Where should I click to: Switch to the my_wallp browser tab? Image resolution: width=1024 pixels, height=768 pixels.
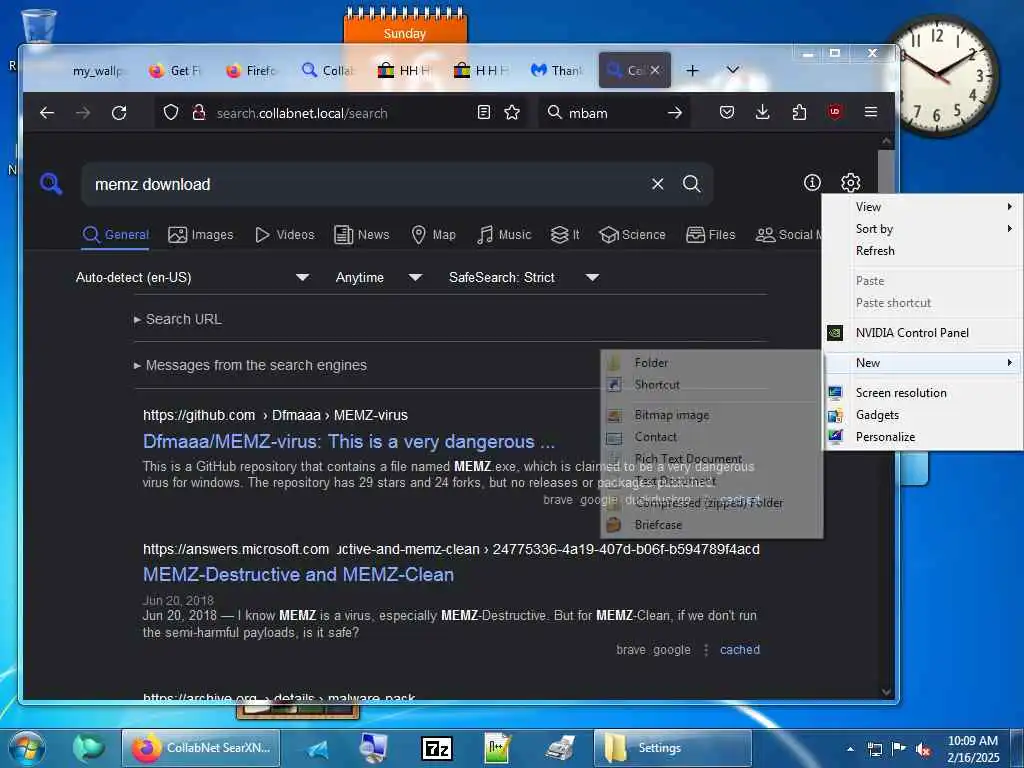tap(97, 71)
